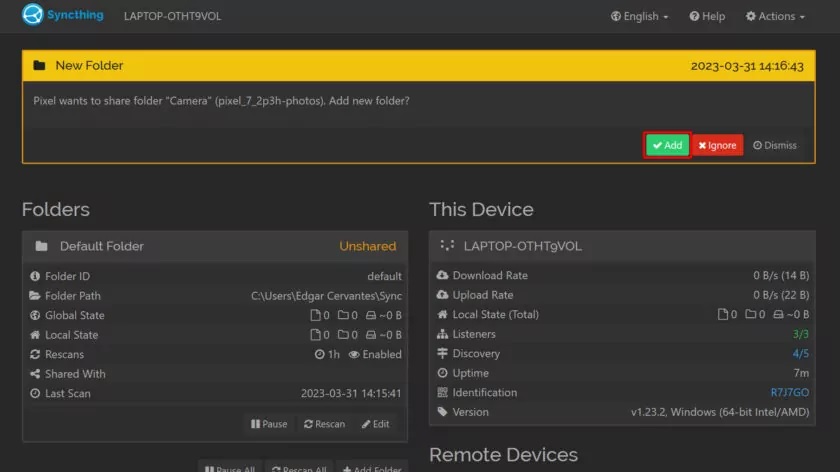The width and height of the screenshot is (840, 472).
Task: Click Rescan All button
Action: 299,468
